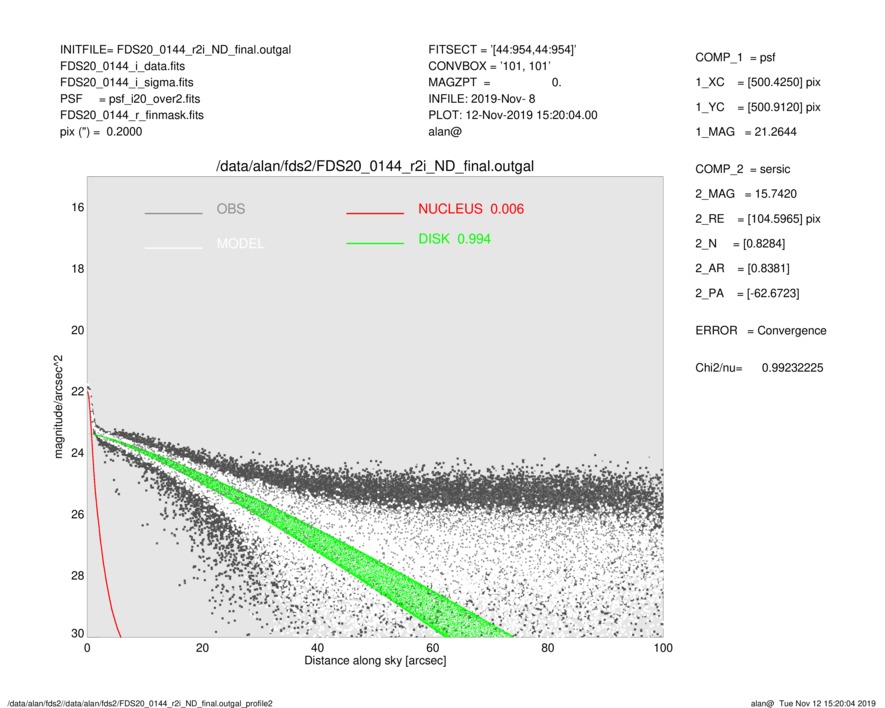Click the 1_XC = [500.4250] pix value
This screenshot has height=708, width=885.
click(758, 82)
